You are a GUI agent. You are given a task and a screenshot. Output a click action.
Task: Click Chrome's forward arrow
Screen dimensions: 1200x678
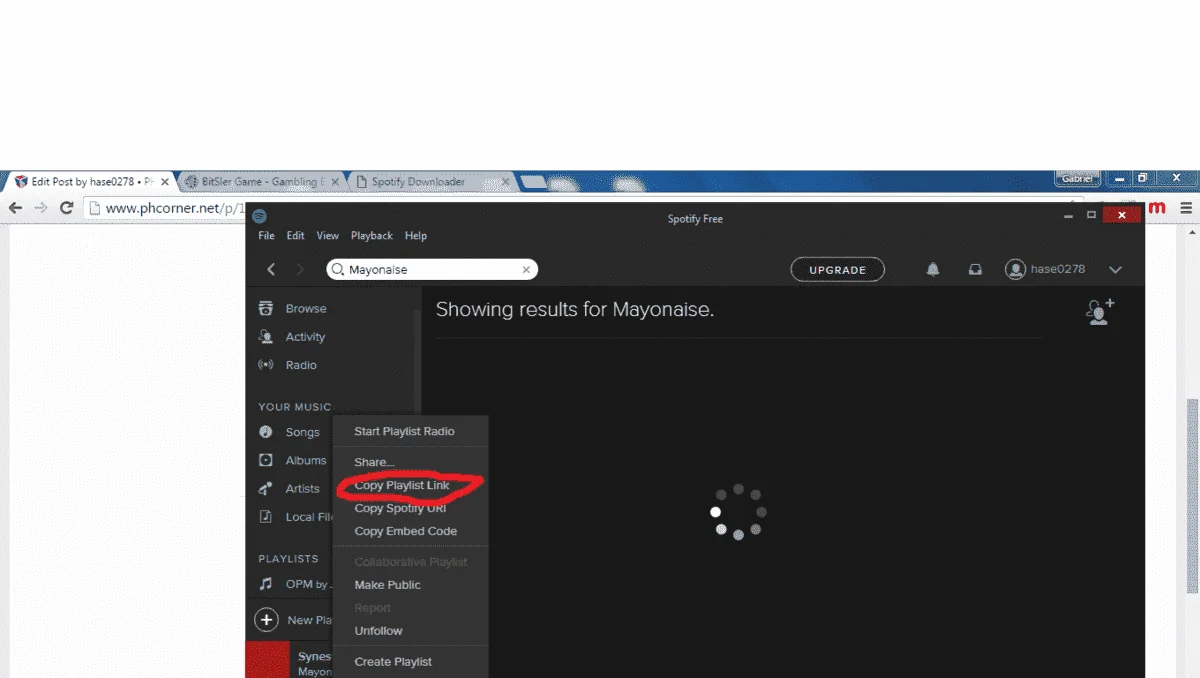(41, 208)
